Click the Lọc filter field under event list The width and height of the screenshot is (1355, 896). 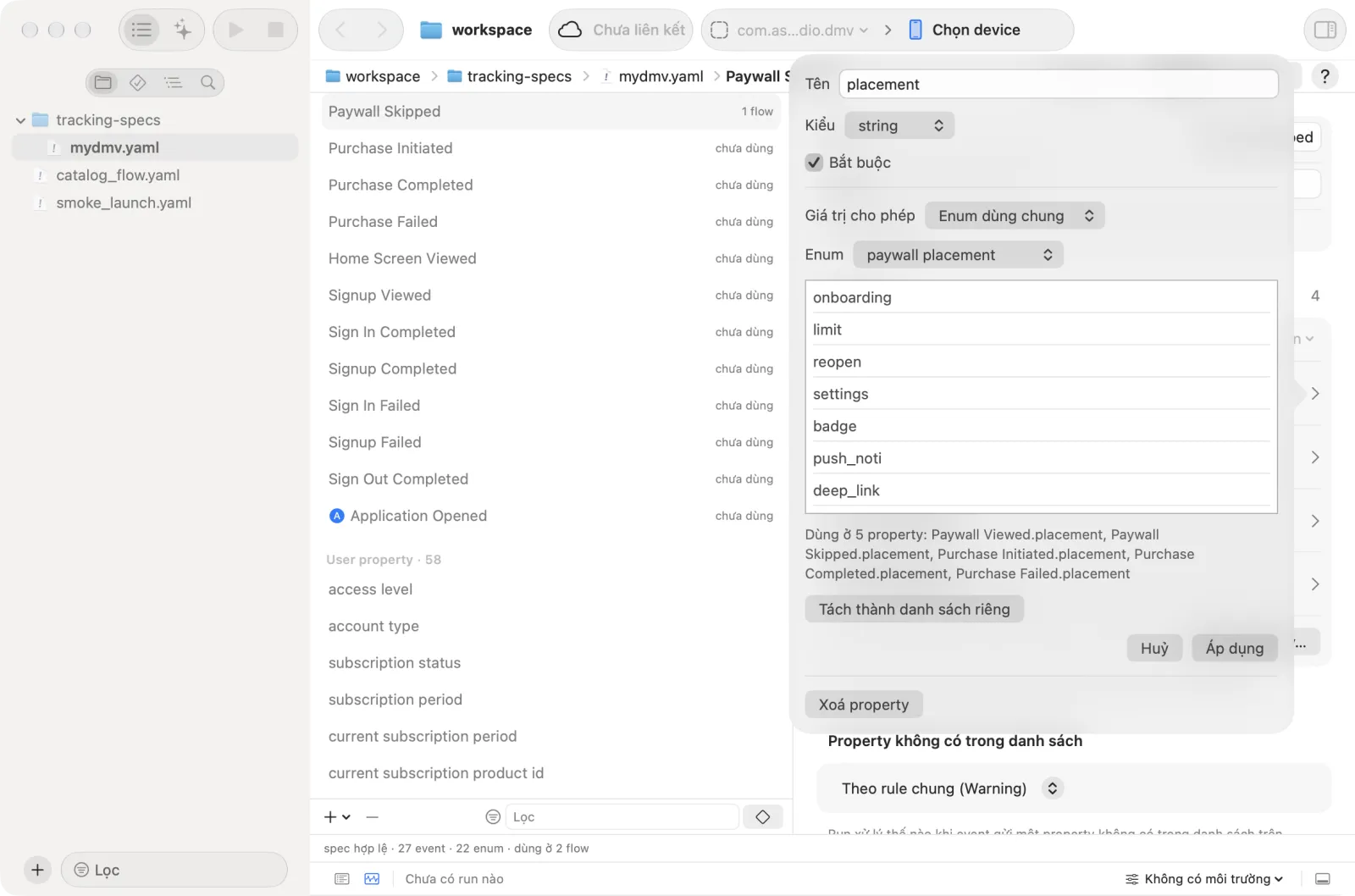coord(622,817)
